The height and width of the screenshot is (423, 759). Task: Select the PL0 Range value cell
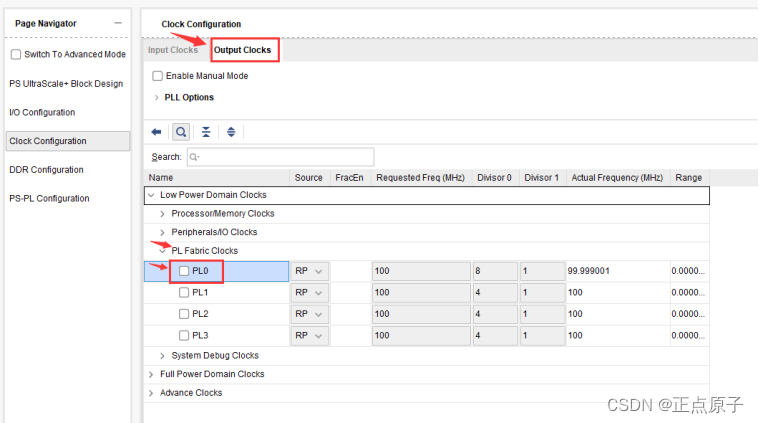pyautogui.click(x=688, y=271)
